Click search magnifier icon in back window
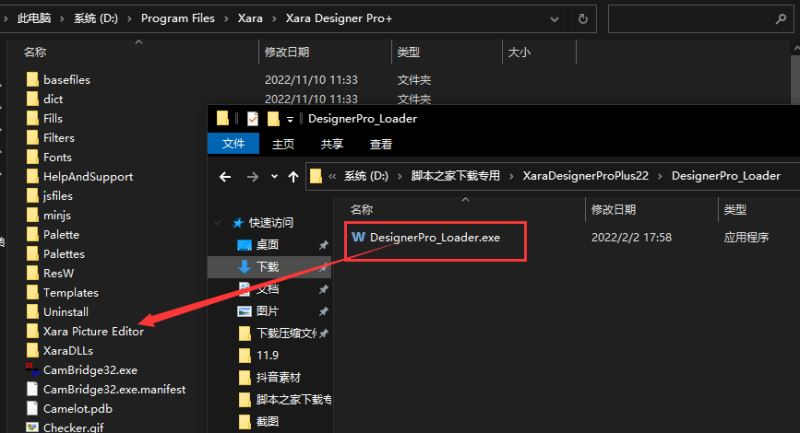 (781, 19)
